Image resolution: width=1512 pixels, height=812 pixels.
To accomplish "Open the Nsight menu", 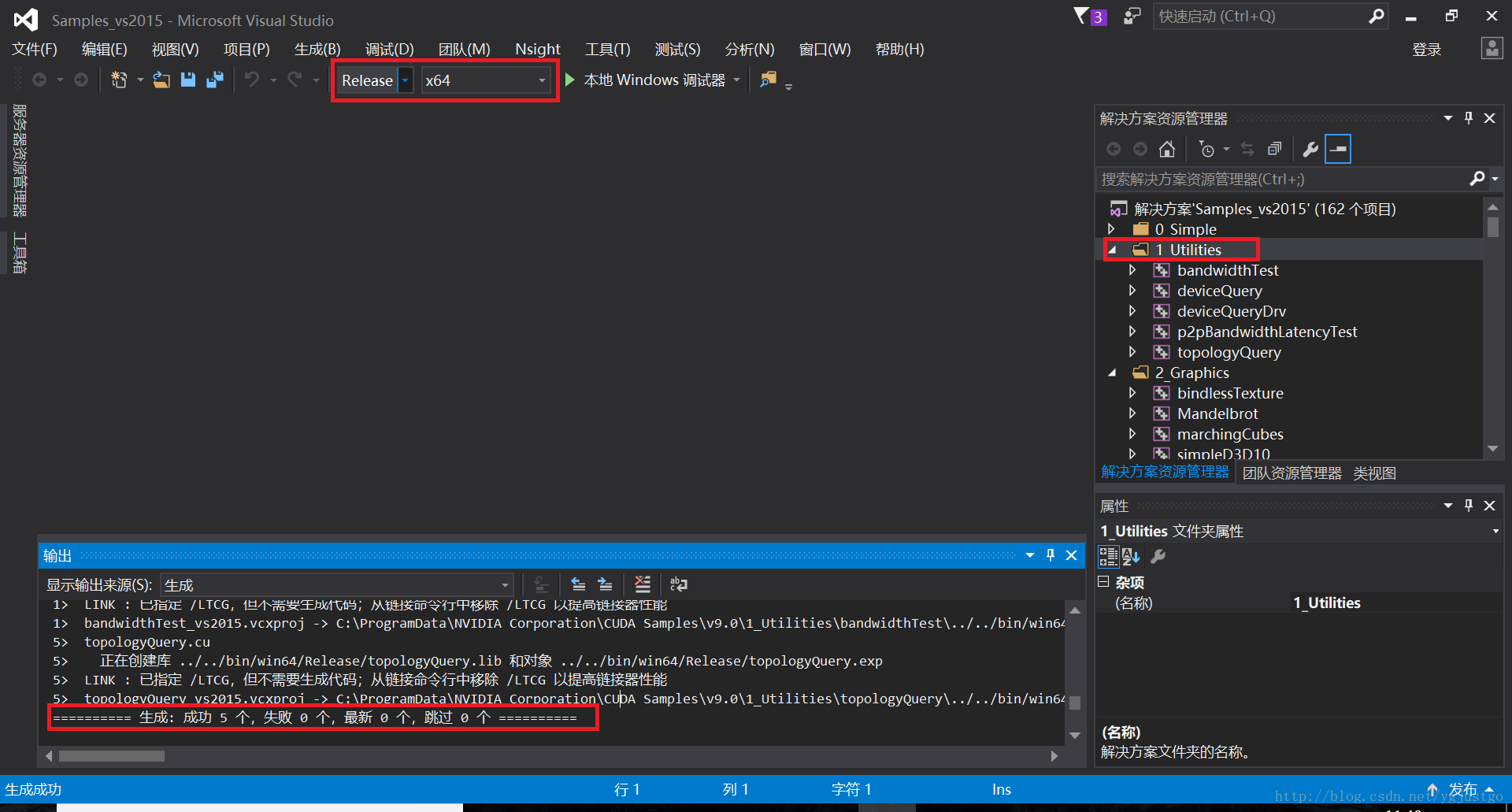I will click(x=538, y=49).
